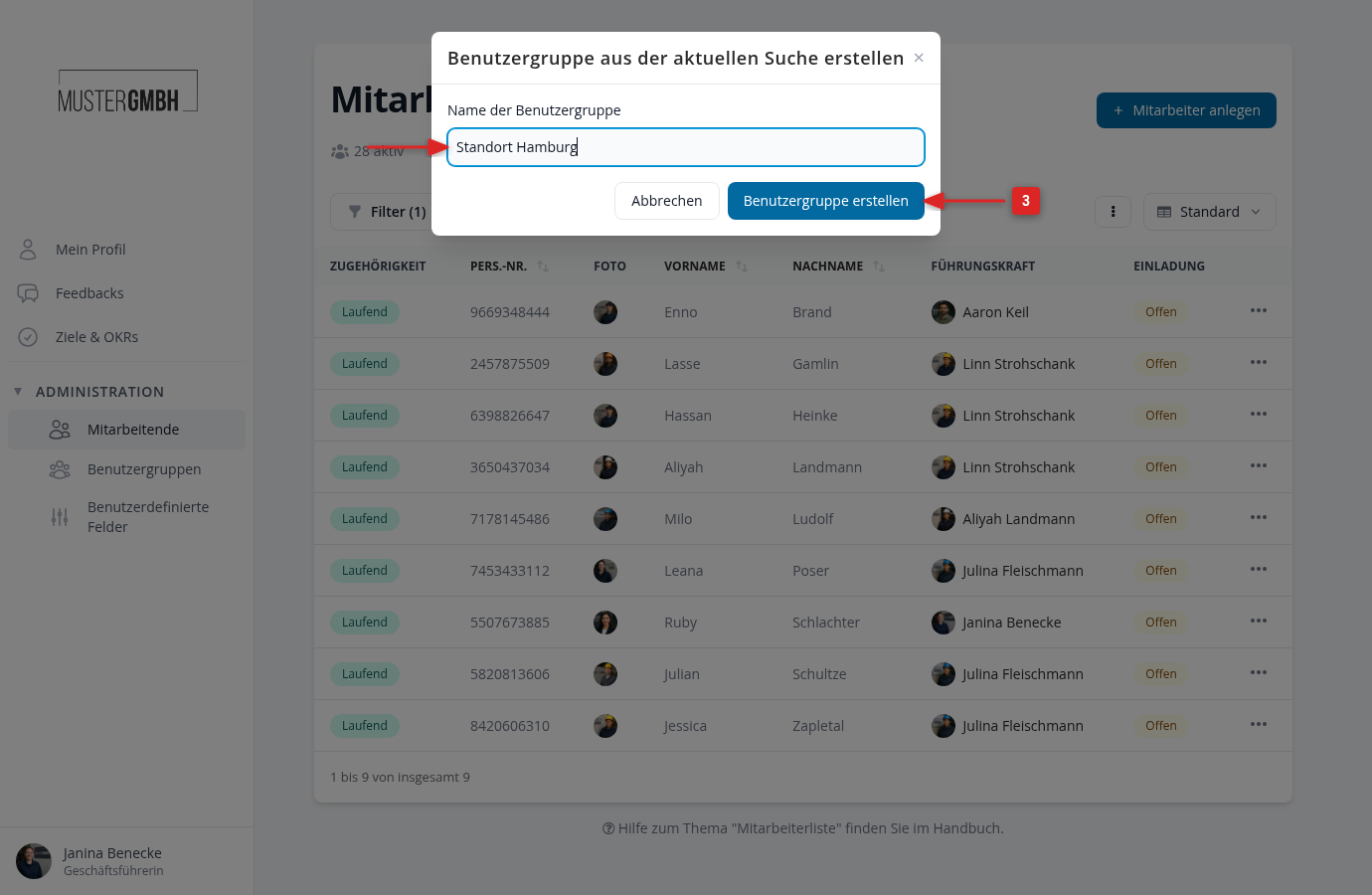Screen dimensions: 1372x895
Task: Open the three-dot table options menu
Action: tap(1113, 212)
